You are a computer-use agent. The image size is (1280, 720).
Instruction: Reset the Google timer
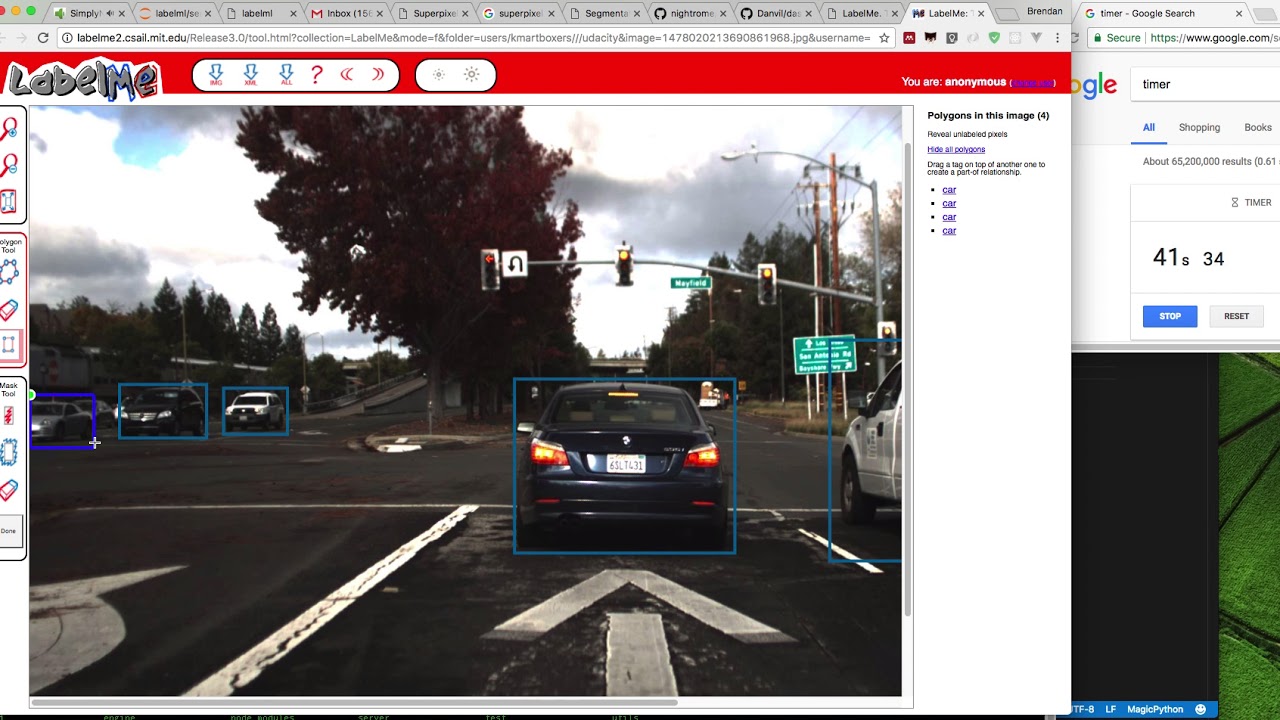[x=1236, y=316]
